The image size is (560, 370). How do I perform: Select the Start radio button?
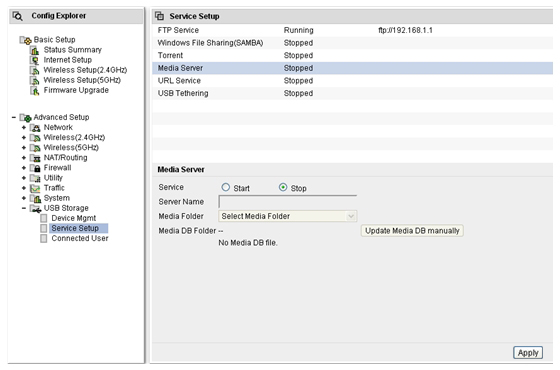(226, 187)
